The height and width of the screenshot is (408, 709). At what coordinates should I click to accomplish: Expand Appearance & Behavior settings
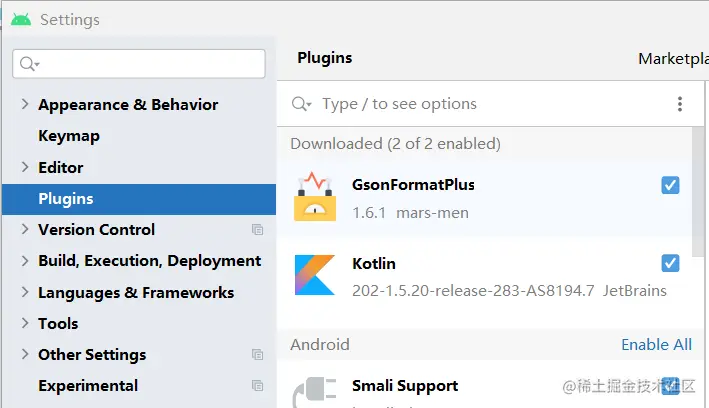(x=25, y=105)
